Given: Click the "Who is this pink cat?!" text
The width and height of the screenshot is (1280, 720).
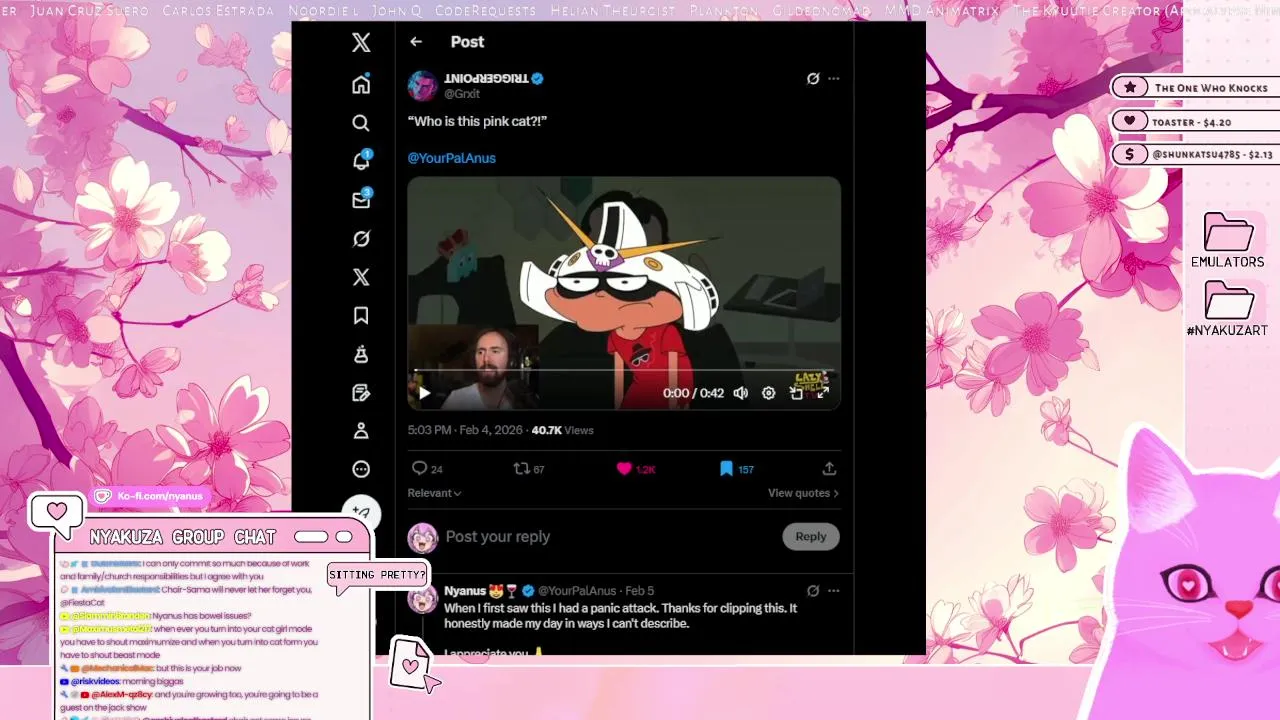Looking at the screenshot, I should pyautogui.click(x=477, y=121).
